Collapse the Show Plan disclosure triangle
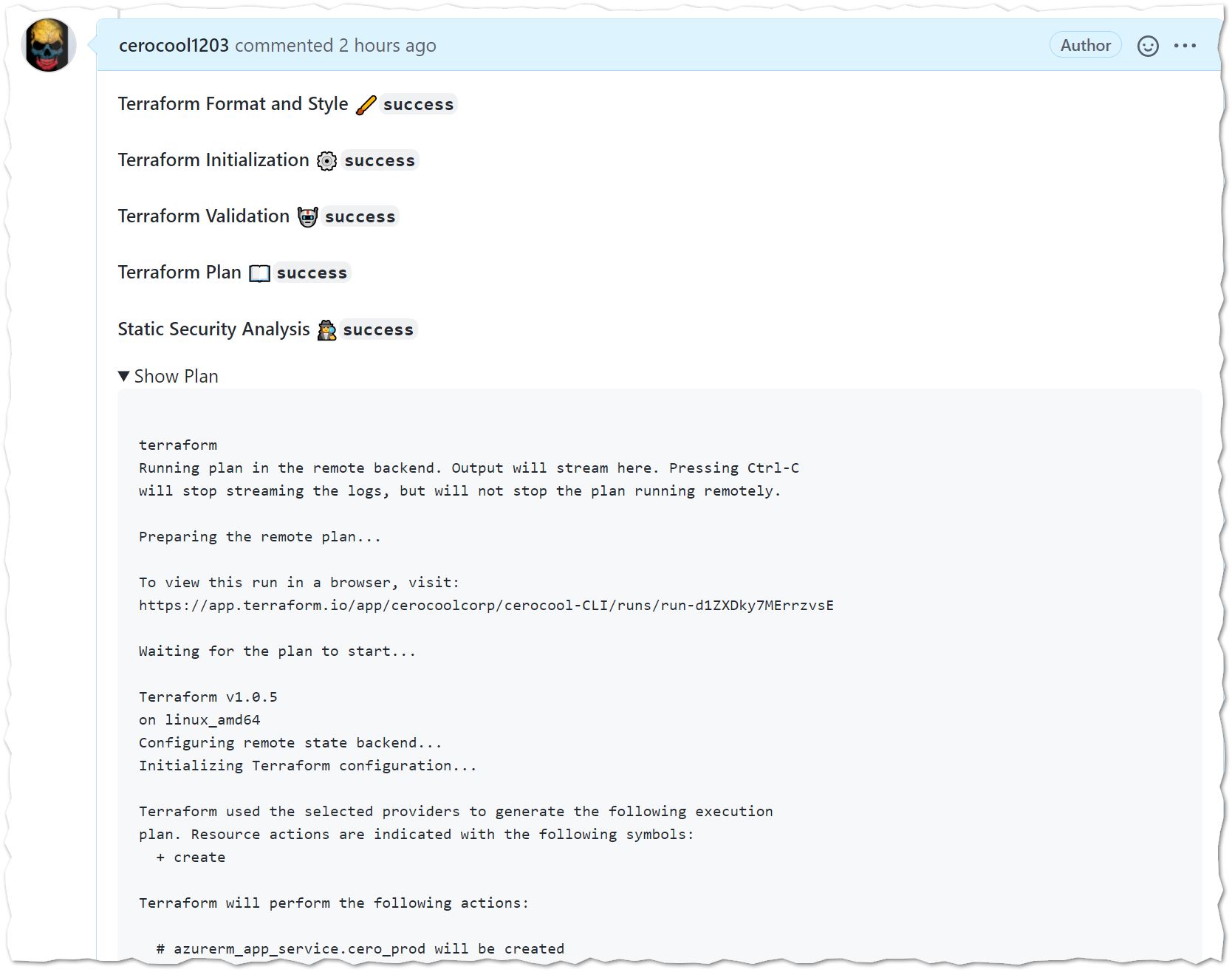This screenshot has width=1232, height=972. point(124,377)
